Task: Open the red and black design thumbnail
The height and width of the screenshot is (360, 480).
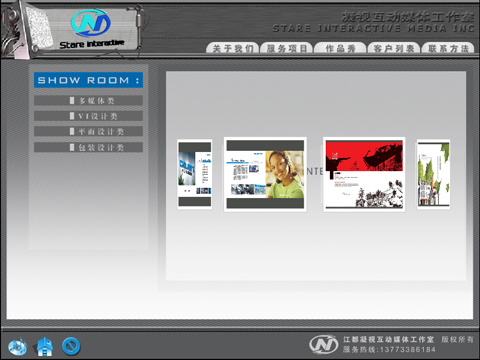Action: (364, 174)
